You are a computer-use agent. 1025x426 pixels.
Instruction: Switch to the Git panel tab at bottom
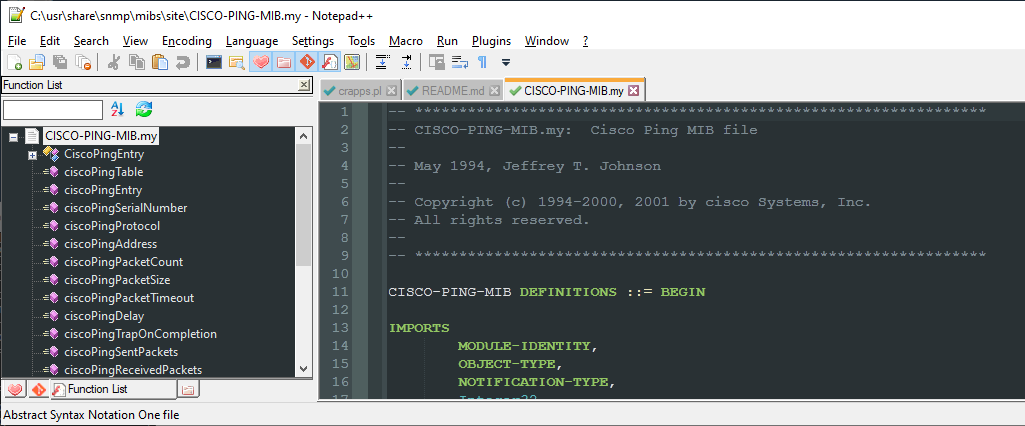click(38, 390)
